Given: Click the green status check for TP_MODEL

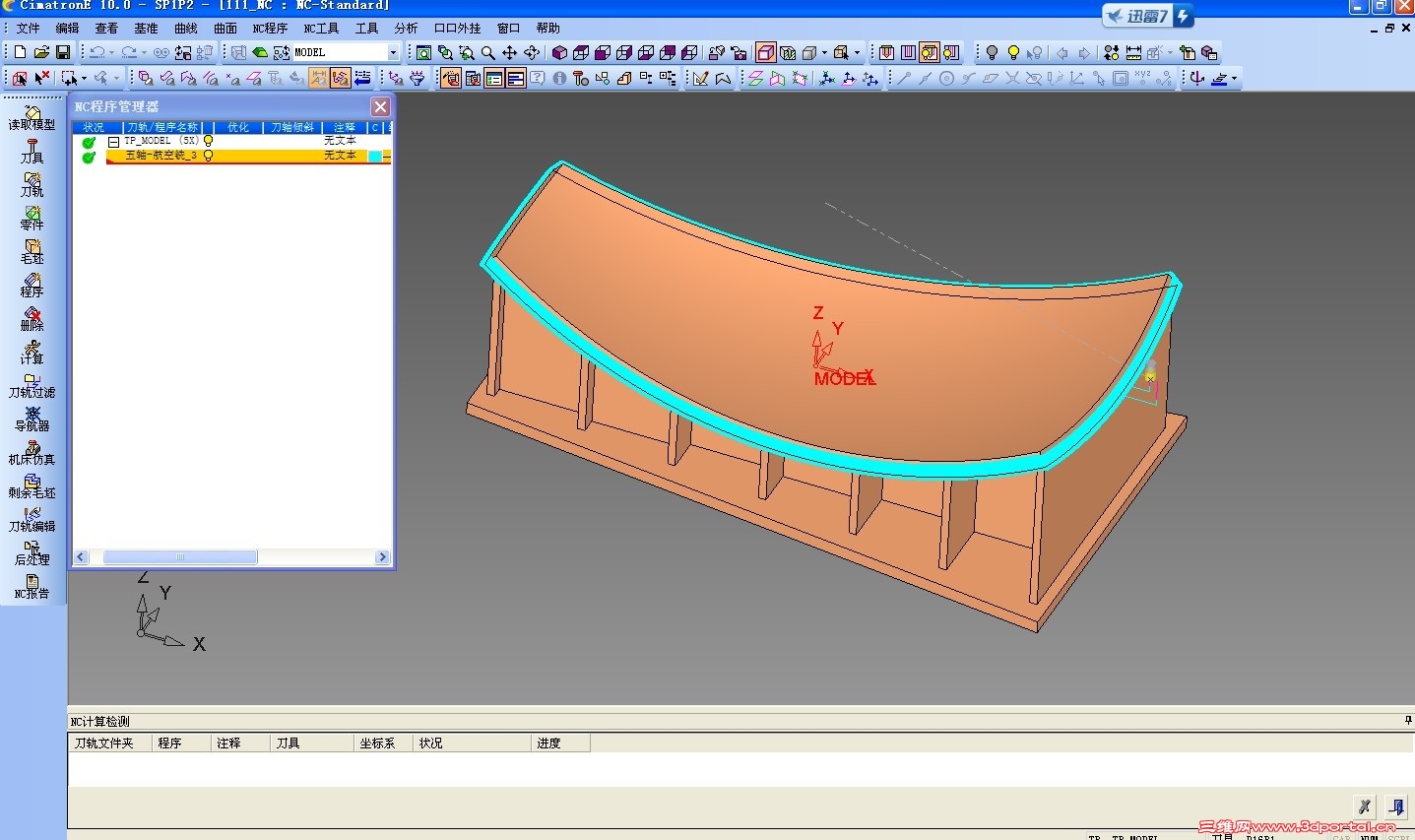Looking at the screenshot, I should click(x=89, y=142).
